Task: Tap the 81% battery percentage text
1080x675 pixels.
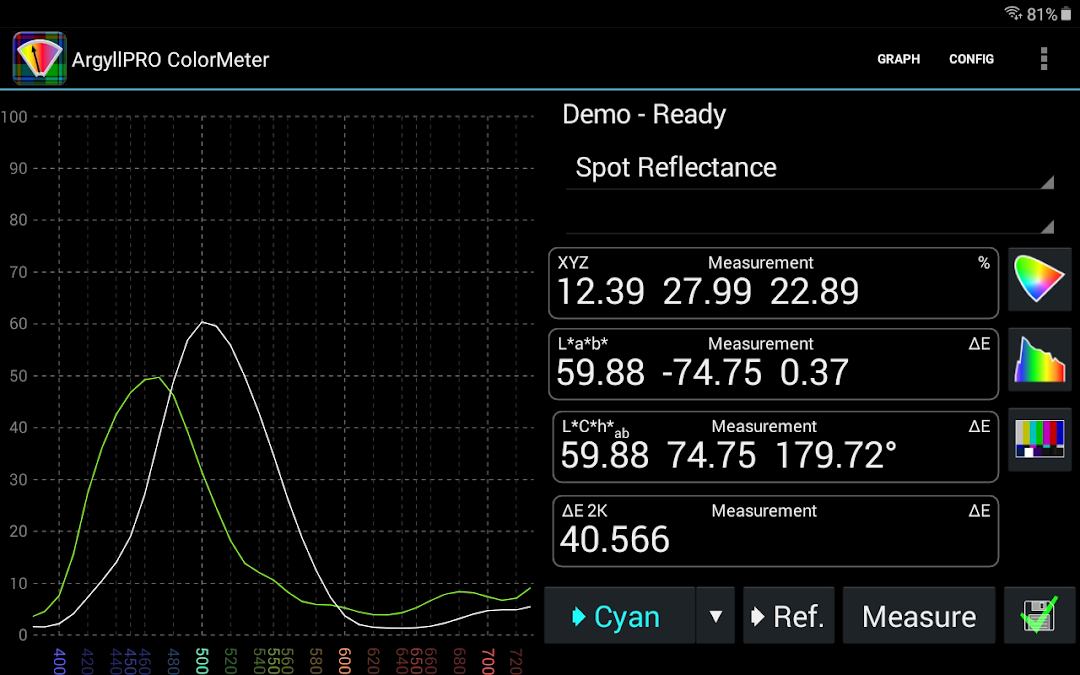Action: click(x=1041, y=14)
